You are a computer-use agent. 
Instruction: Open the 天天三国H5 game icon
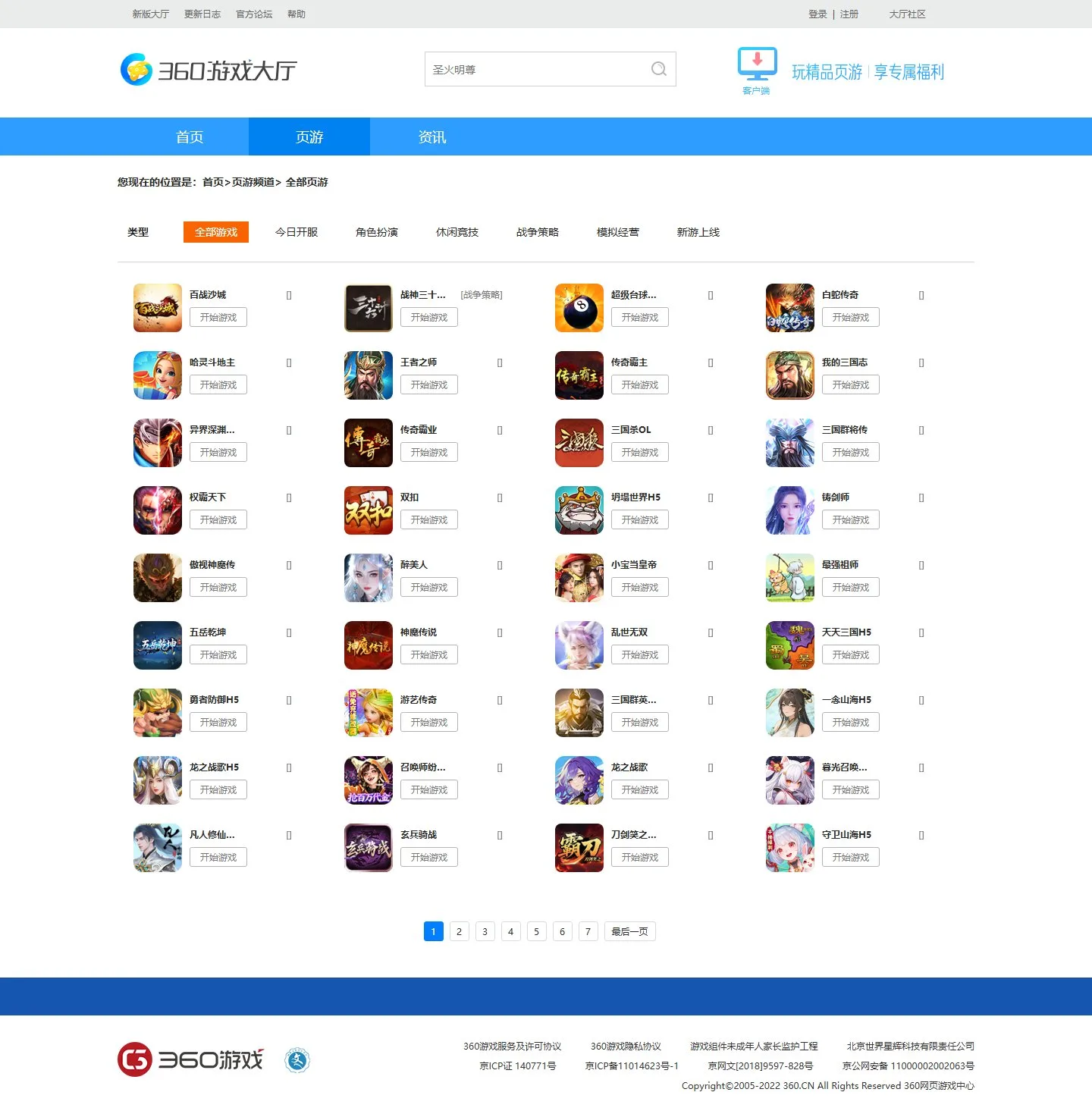coord(790,645)
